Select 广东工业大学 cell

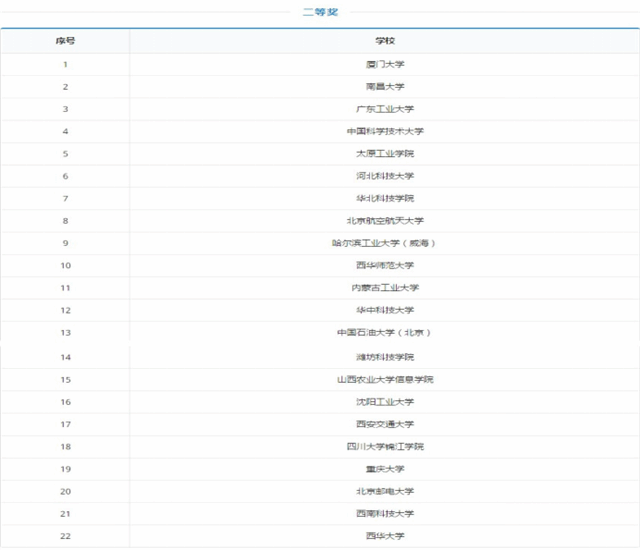click(385, 109)
